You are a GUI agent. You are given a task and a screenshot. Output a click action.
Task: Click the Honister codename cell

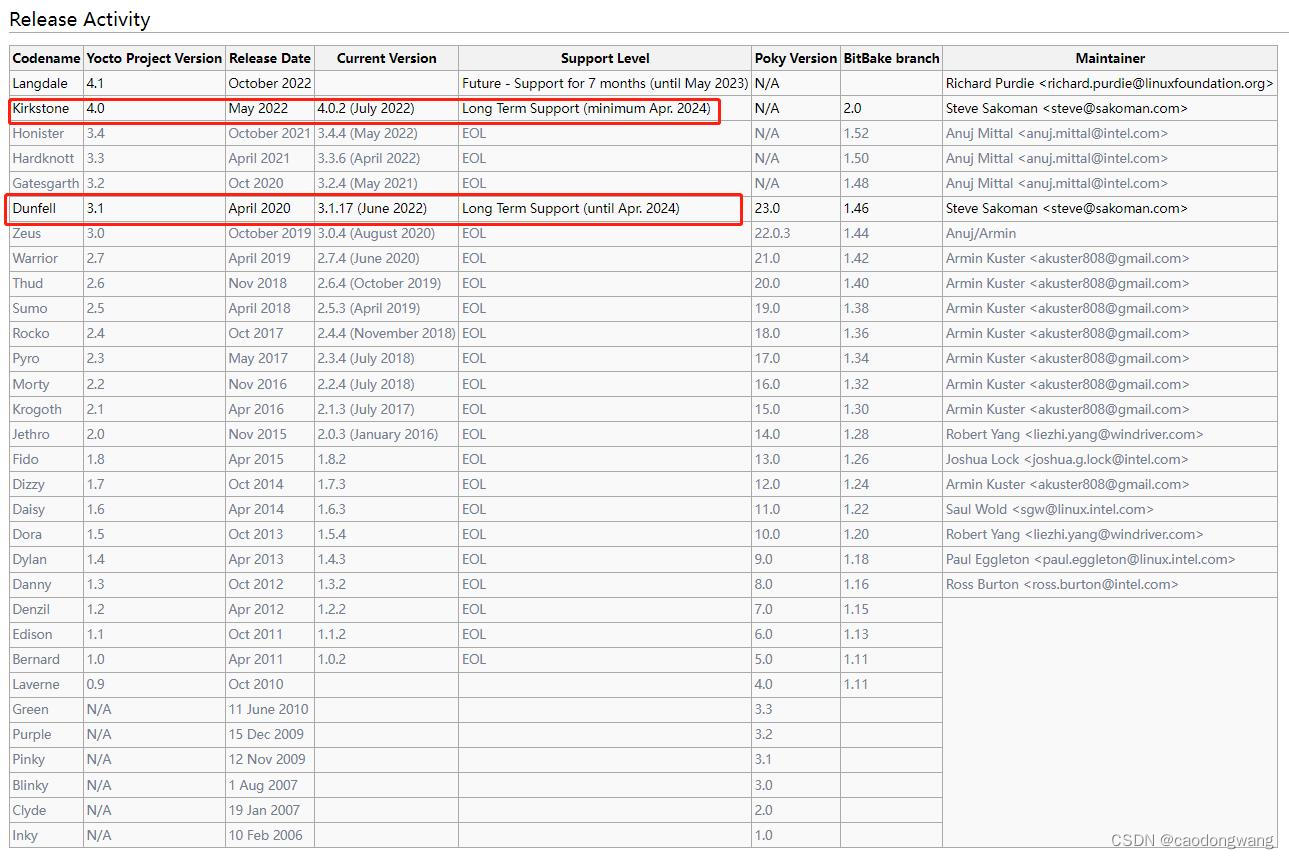(46, 133)
